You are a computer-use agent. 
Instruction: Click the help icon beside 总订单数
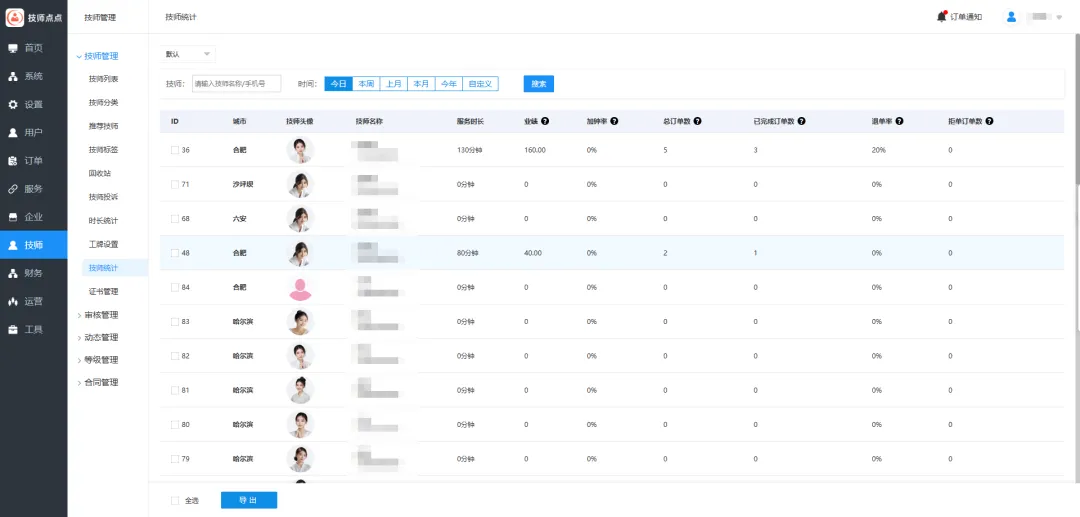click(697, 121)
